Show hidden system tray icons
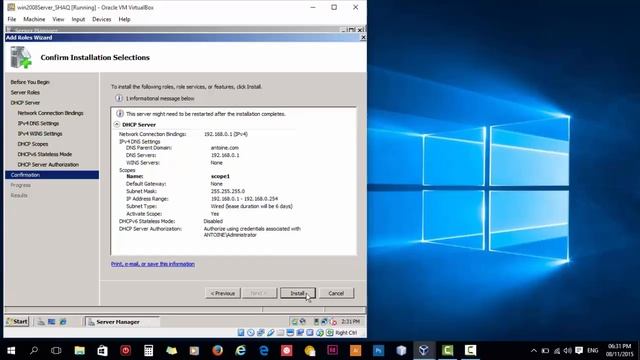 pos(533,350)
